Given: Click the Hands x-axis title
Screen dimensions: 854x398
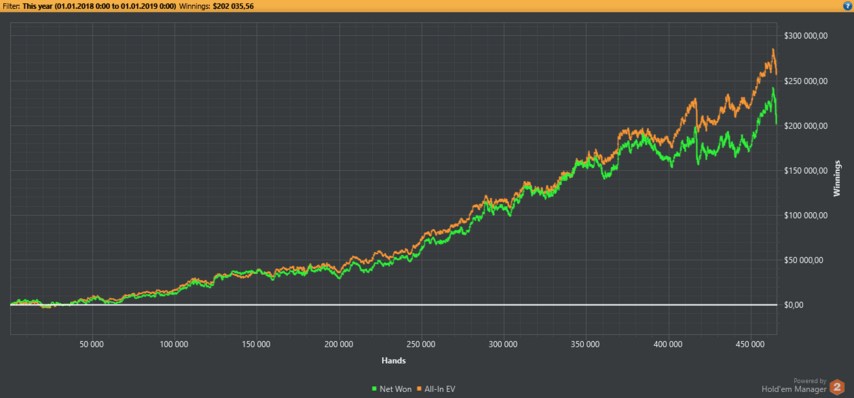Looking at the screenshot, I should (x=394, y=360).
